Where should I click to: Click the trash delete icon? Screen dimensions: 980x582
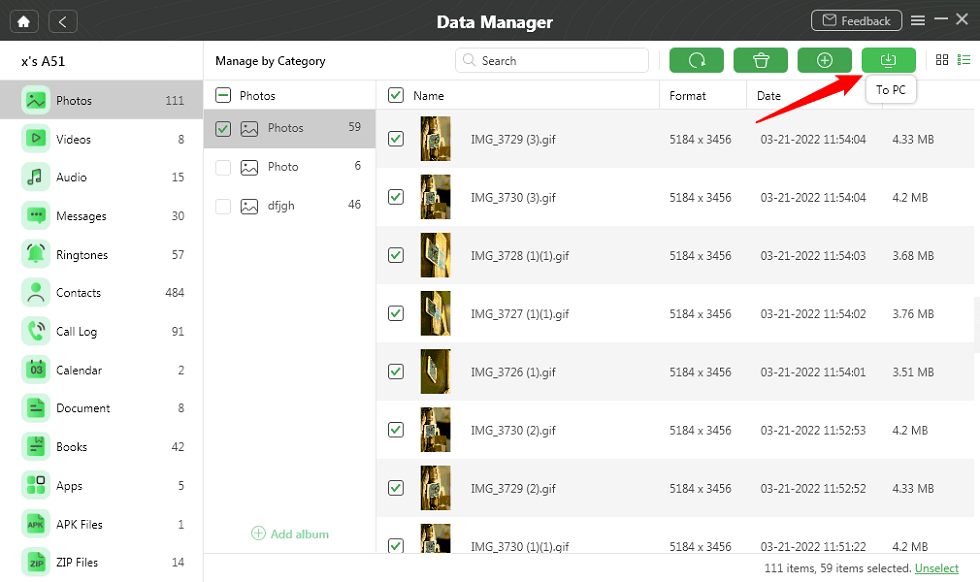[760, 60]
